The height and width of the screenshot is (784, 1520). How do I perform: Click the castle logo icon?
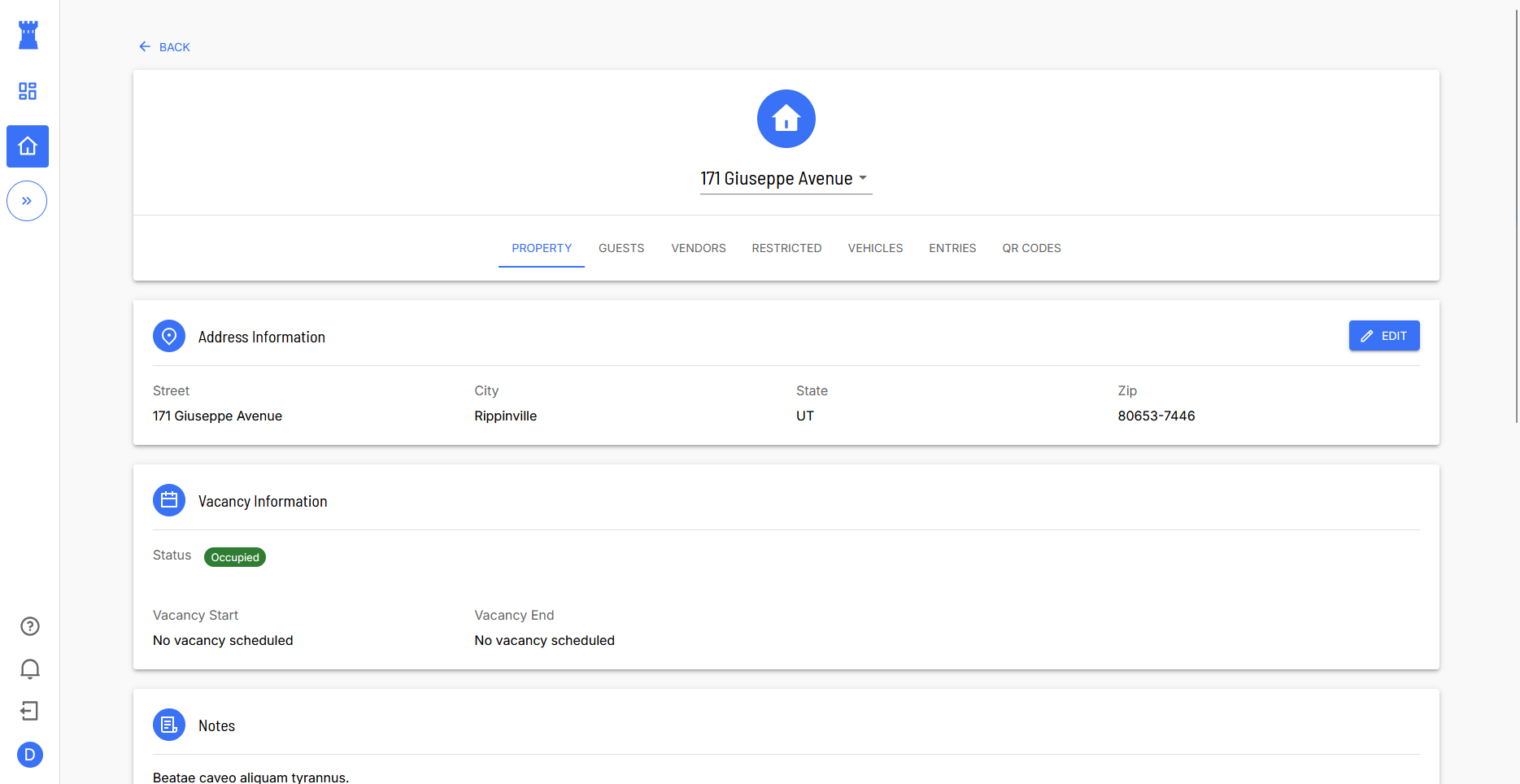point(28,35)
